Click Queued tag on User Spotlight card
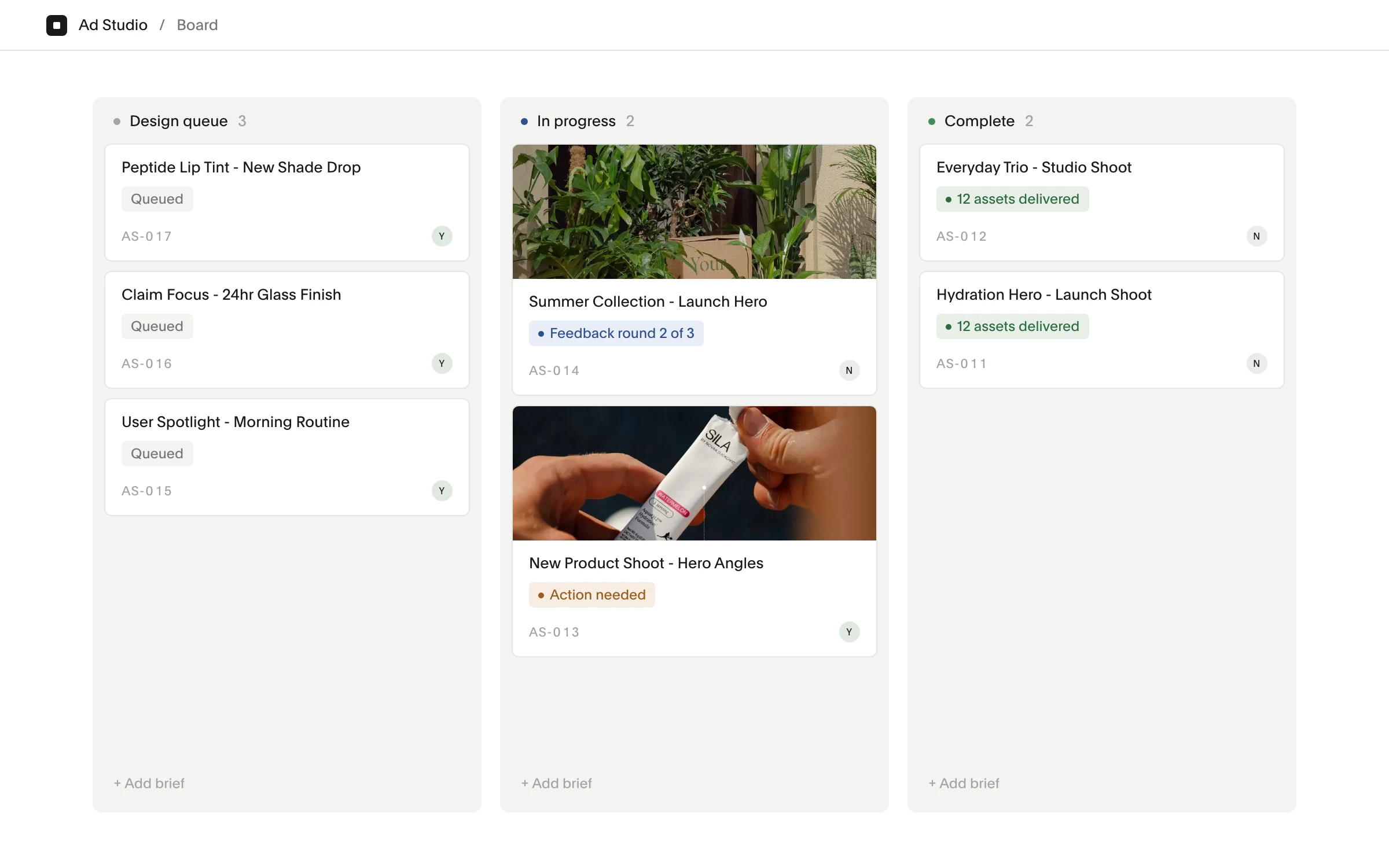This screenshot has height=868, width=1389. point(157,454)
